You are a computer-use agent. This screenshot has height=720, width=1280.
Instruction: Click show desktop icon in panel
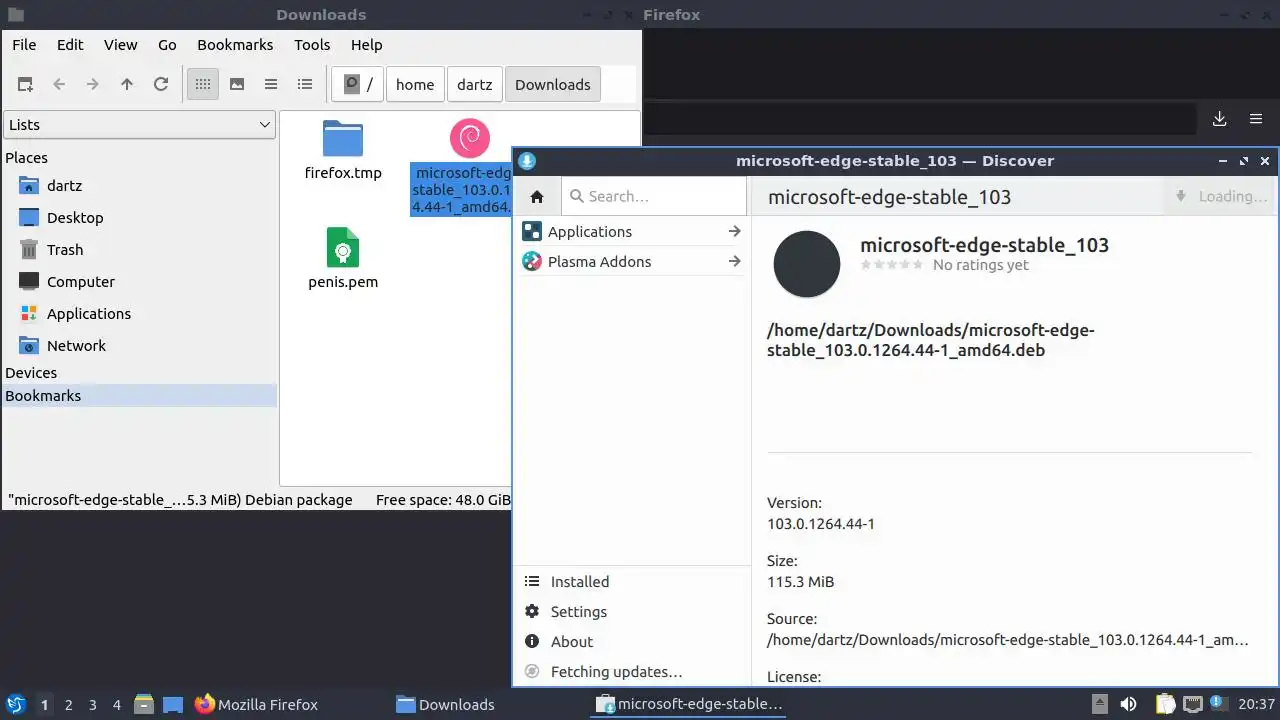coord(173,704)
